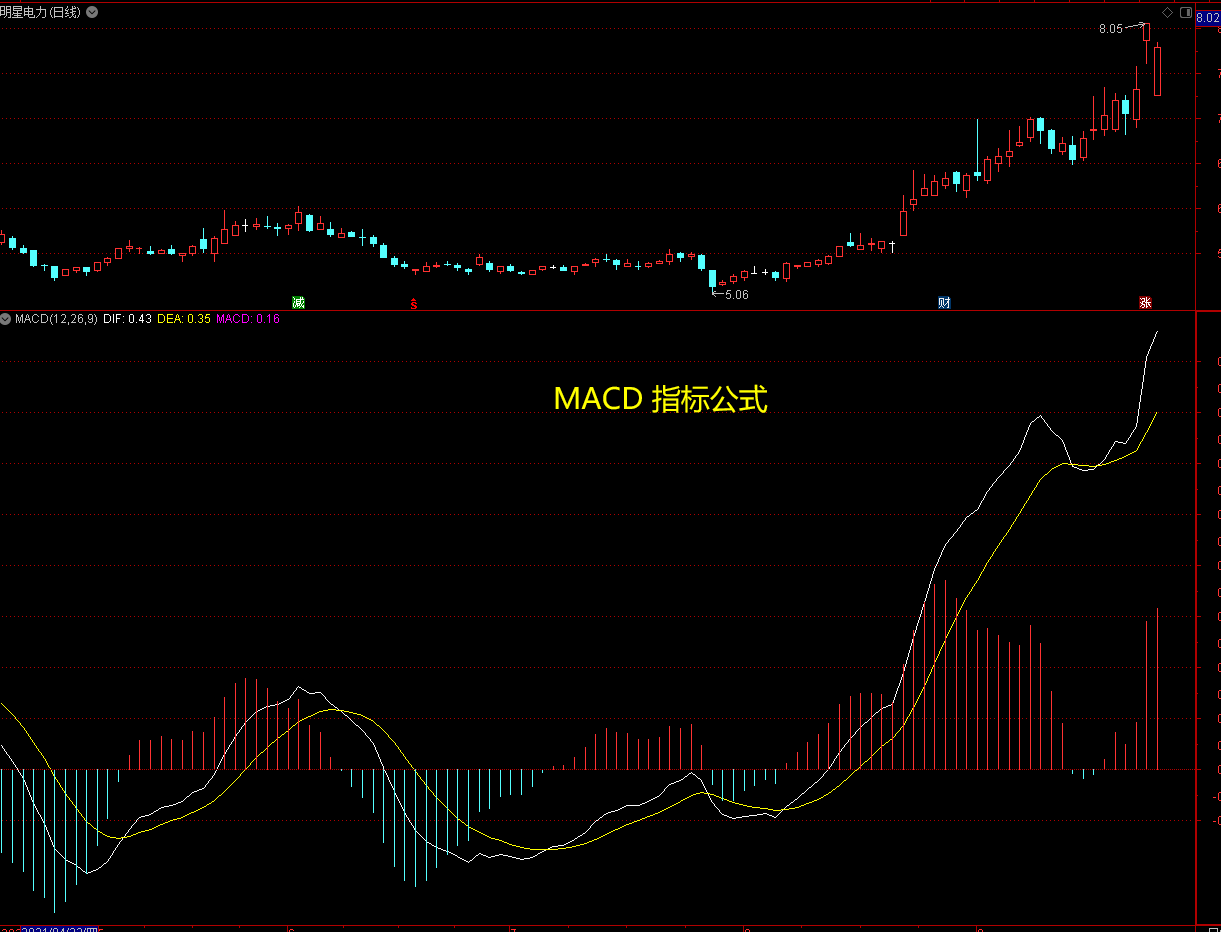Screen dimensions: 1221x932
Task: Click the yellow MACD 指标公式 text
Action: pos(662,398)
